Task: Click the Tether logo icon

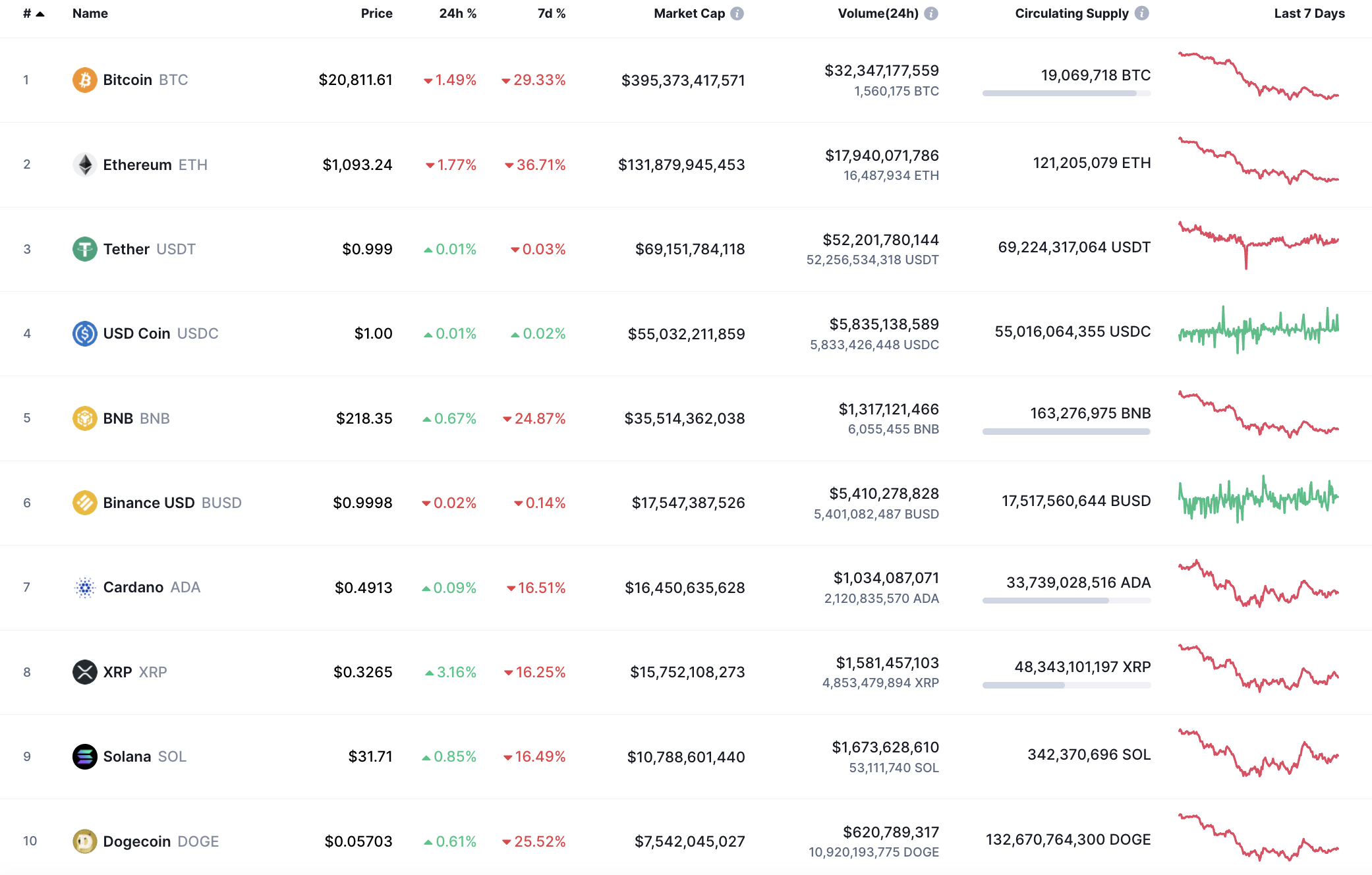Action: pos(84,249)
